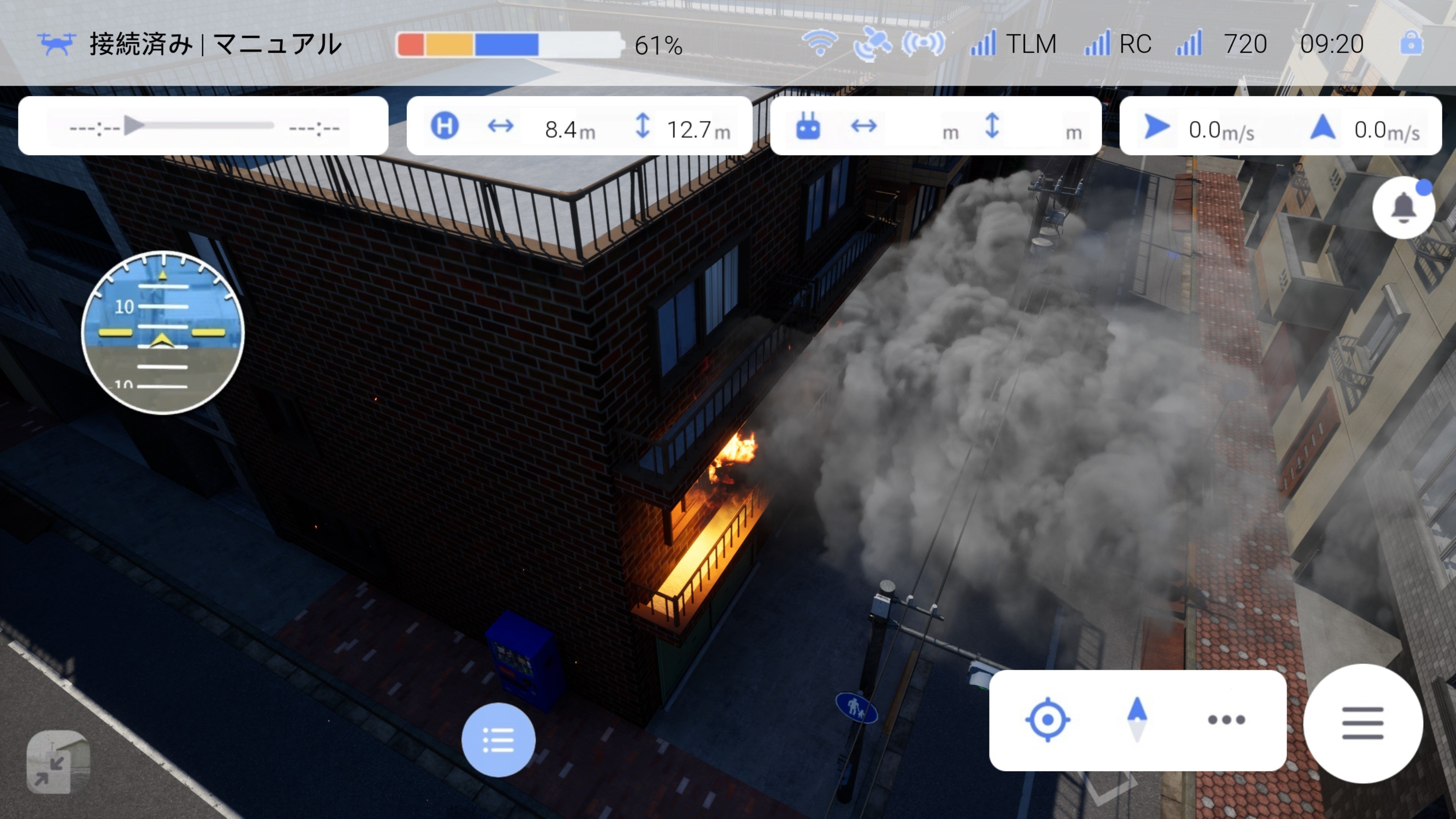Tap the connected manual mode status text
1456x819 pixels.
[x=215, y=44]
